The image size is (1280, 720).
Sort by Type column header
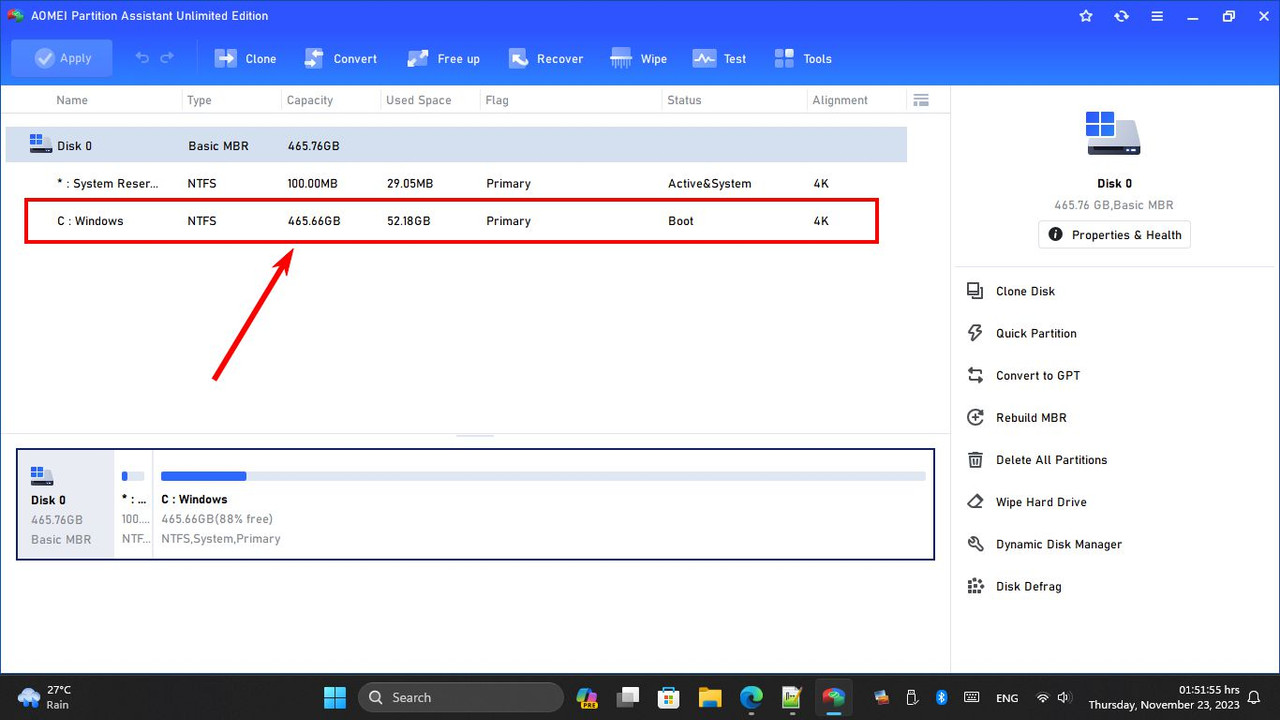click(199, 100)
